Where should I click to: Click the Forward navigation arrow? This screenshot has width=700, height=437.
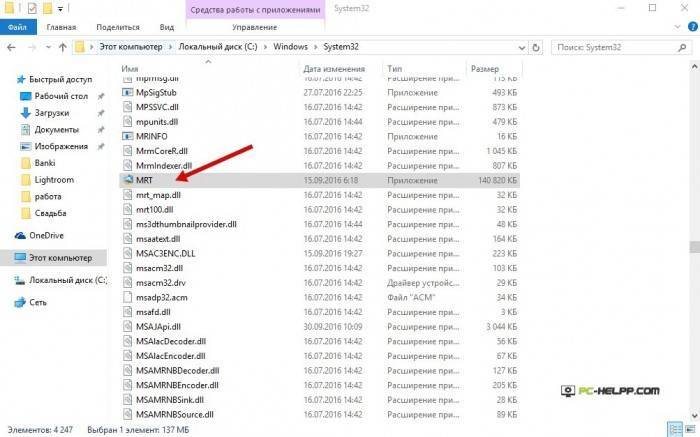click(32, 47)
